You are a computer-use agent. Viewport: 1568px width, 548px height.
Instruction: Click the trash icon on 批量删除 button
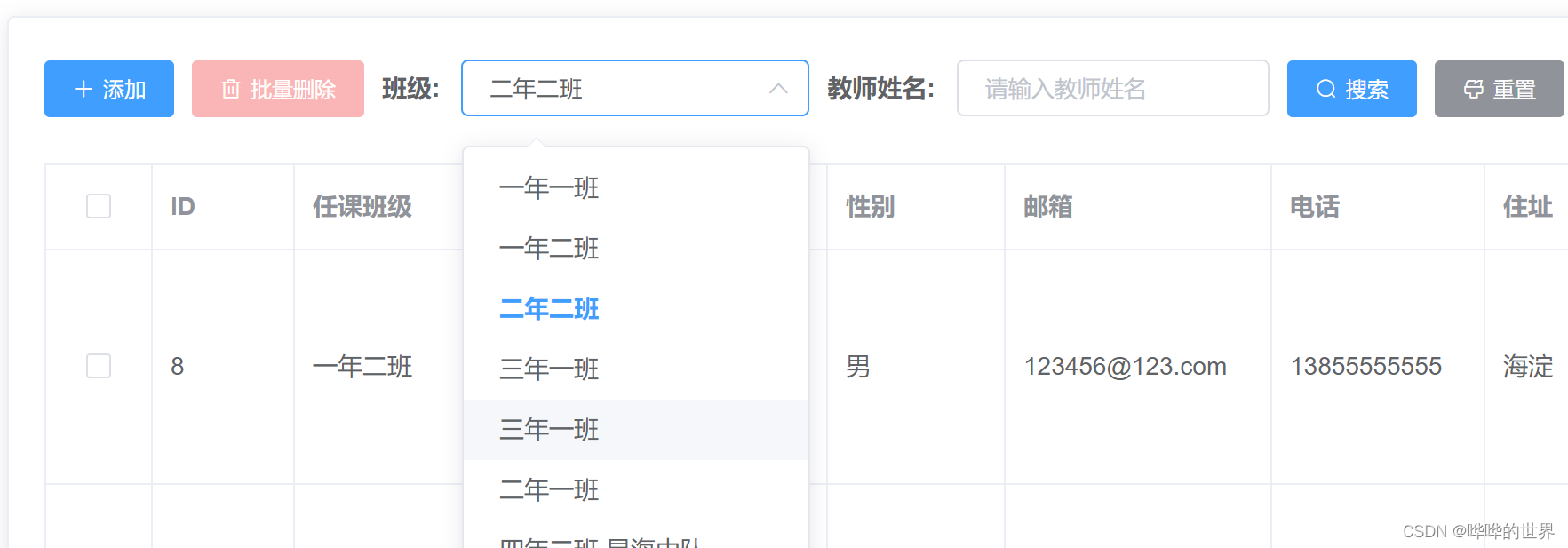[x=231, y=89]
